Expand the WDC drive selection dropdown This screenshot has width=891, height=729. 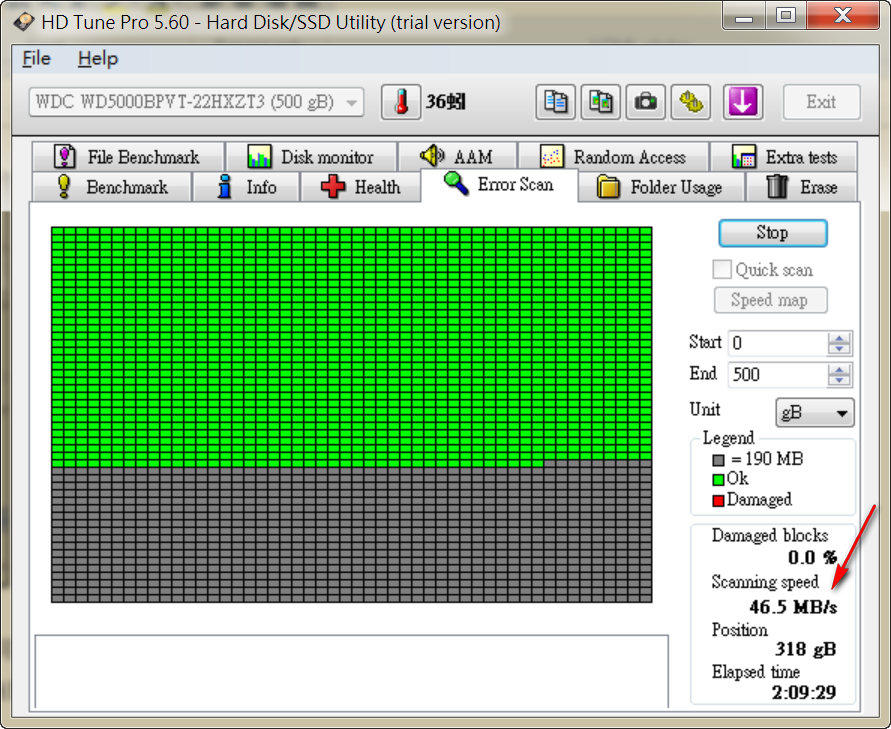pyautogui.click(x=196, y=102)
